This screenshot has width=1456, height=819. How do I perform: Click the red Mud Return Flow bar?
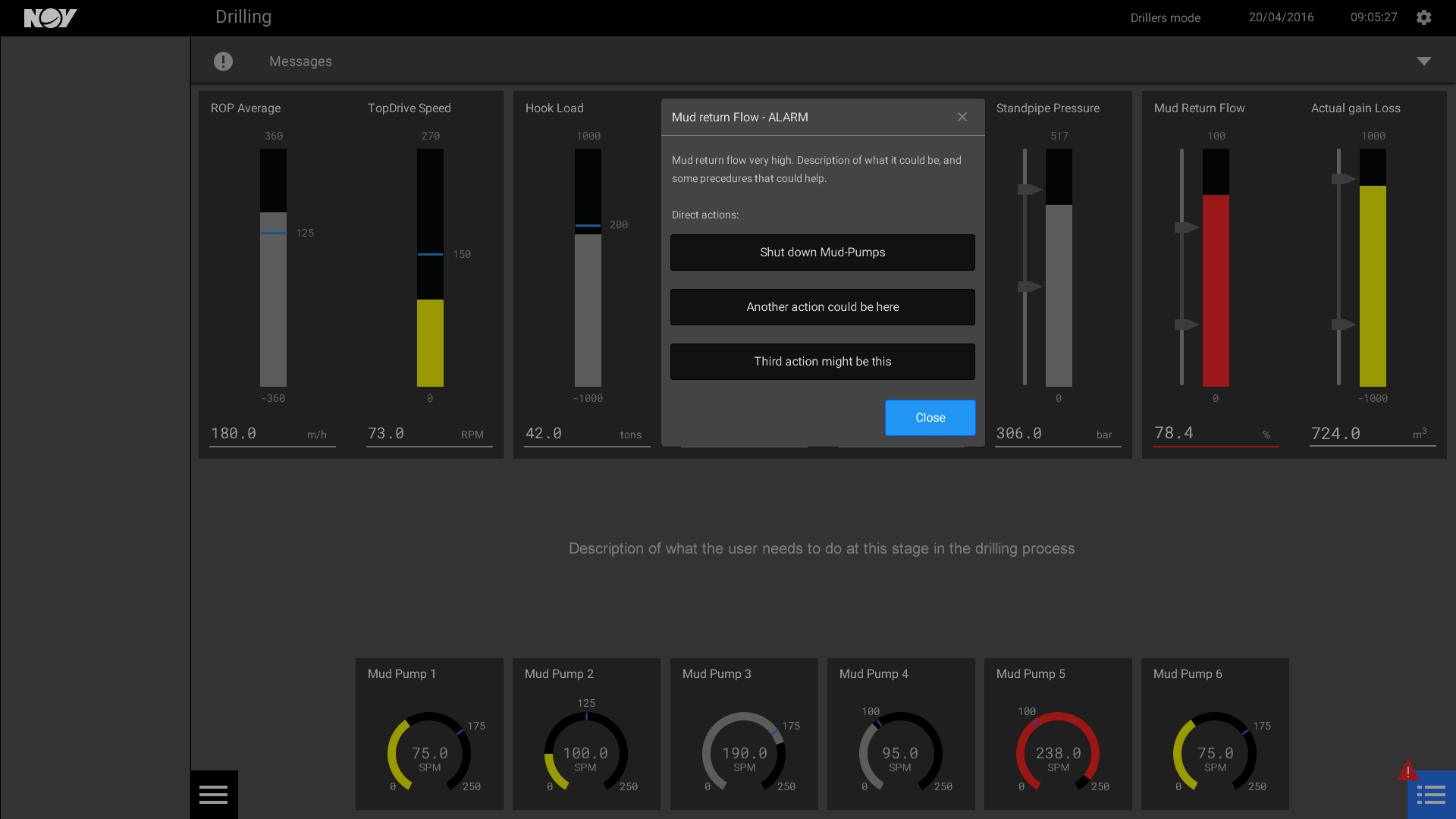click(1216, 290)
